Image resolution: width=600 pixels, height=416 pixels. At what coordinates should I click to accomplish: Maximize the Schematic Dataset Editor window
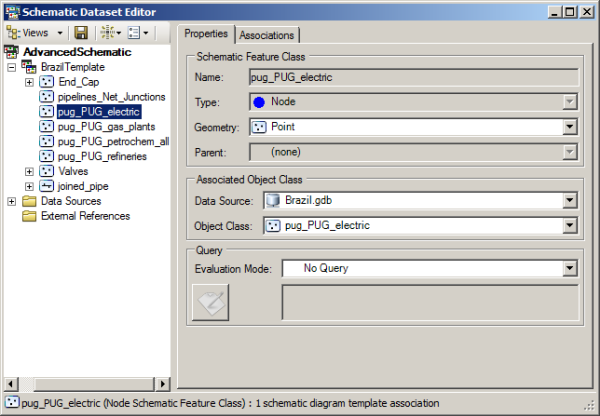click(x=570, y=12)
